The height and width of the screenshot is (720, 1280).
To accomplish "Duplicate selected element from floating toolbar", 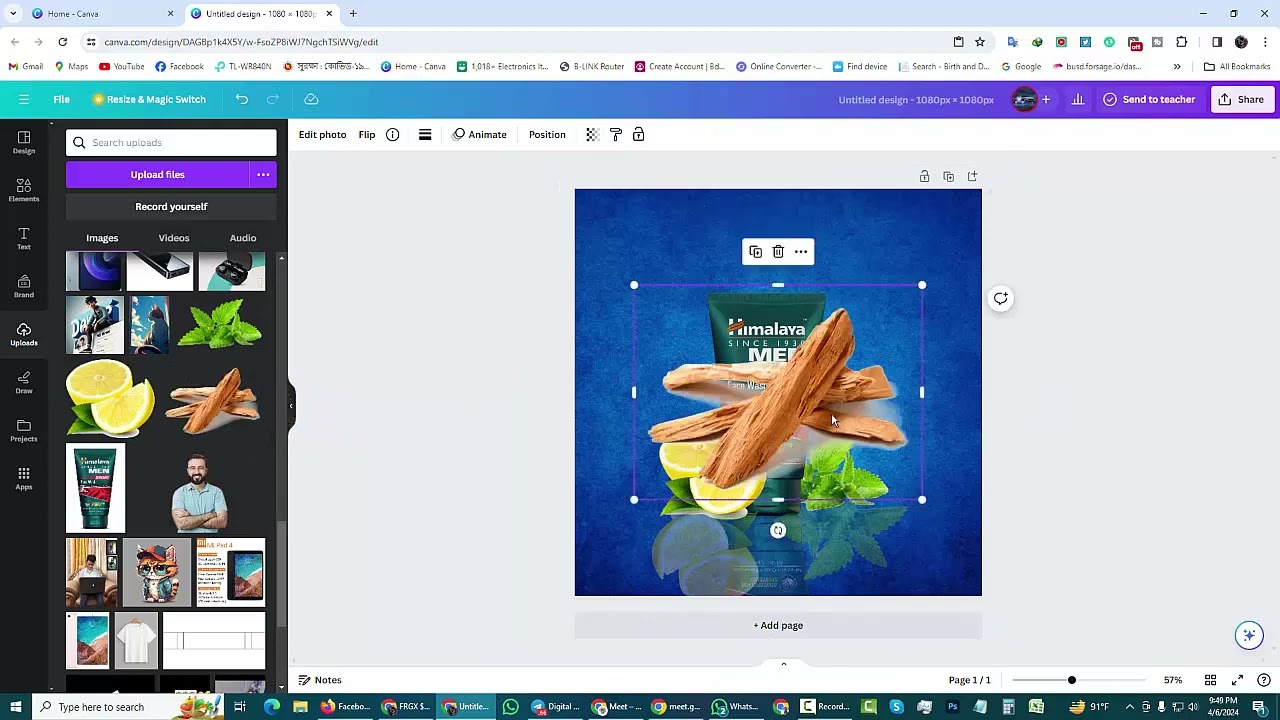I will click(x=755, y=252).
